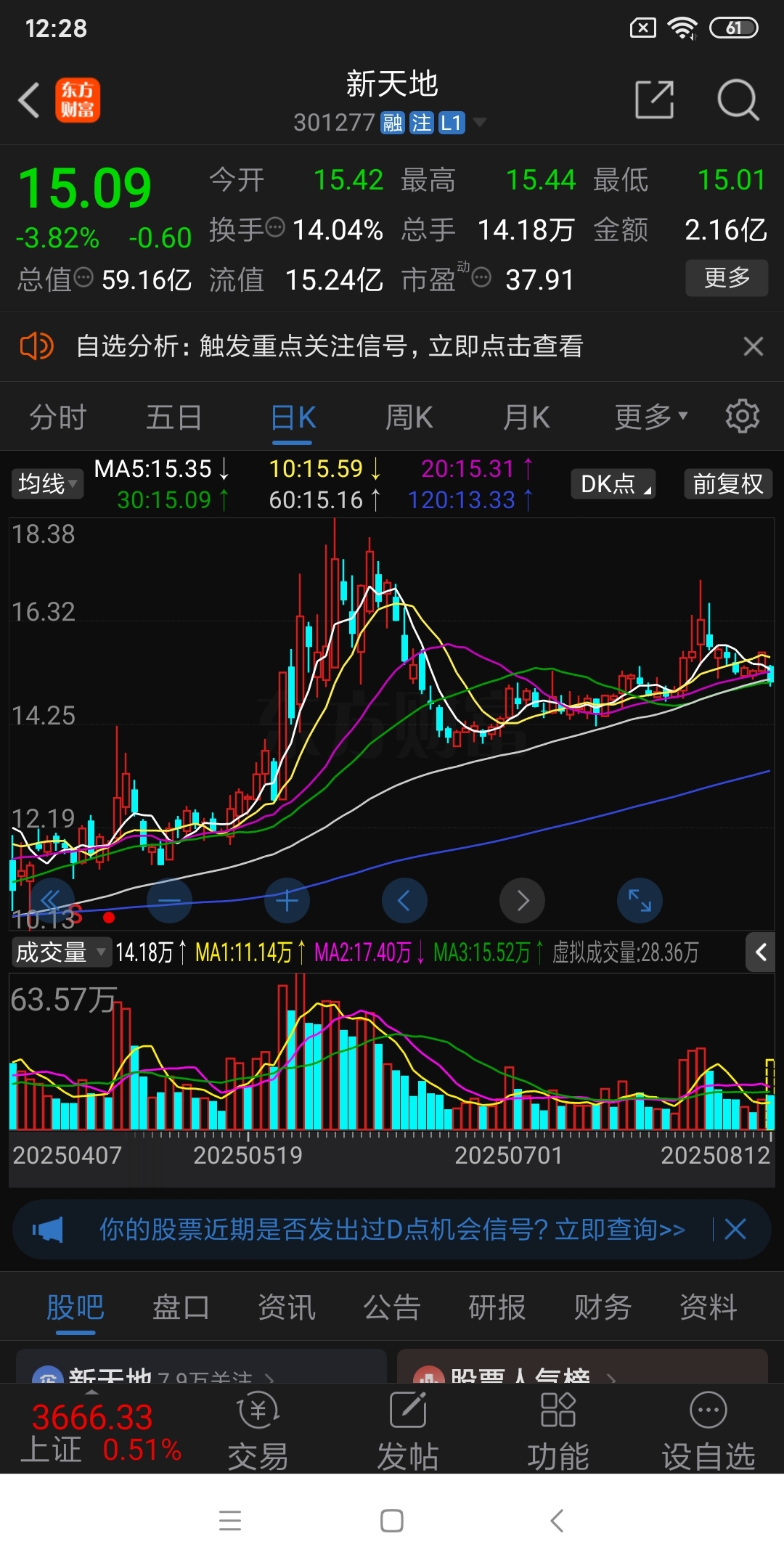Jump to earliest with double-left arrow
This screenshot has height=1568, width=784.
coord(52,901)
